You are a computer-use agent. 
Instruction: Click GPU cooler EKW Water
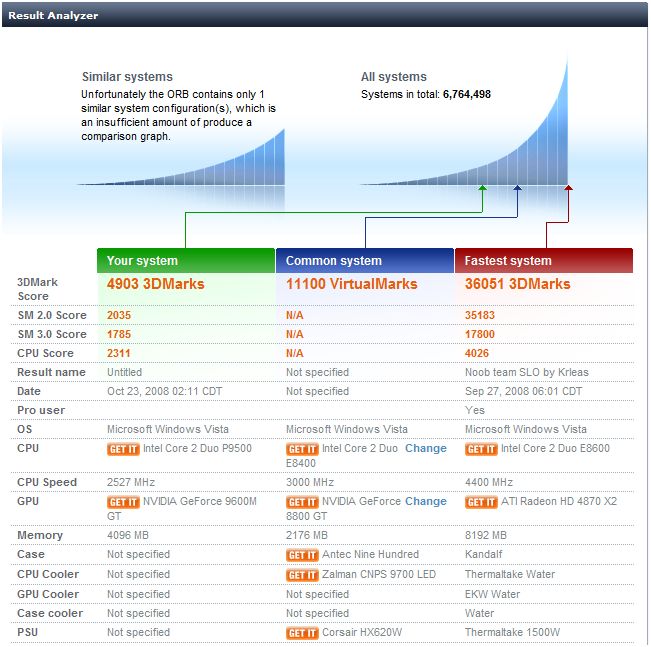492,595
